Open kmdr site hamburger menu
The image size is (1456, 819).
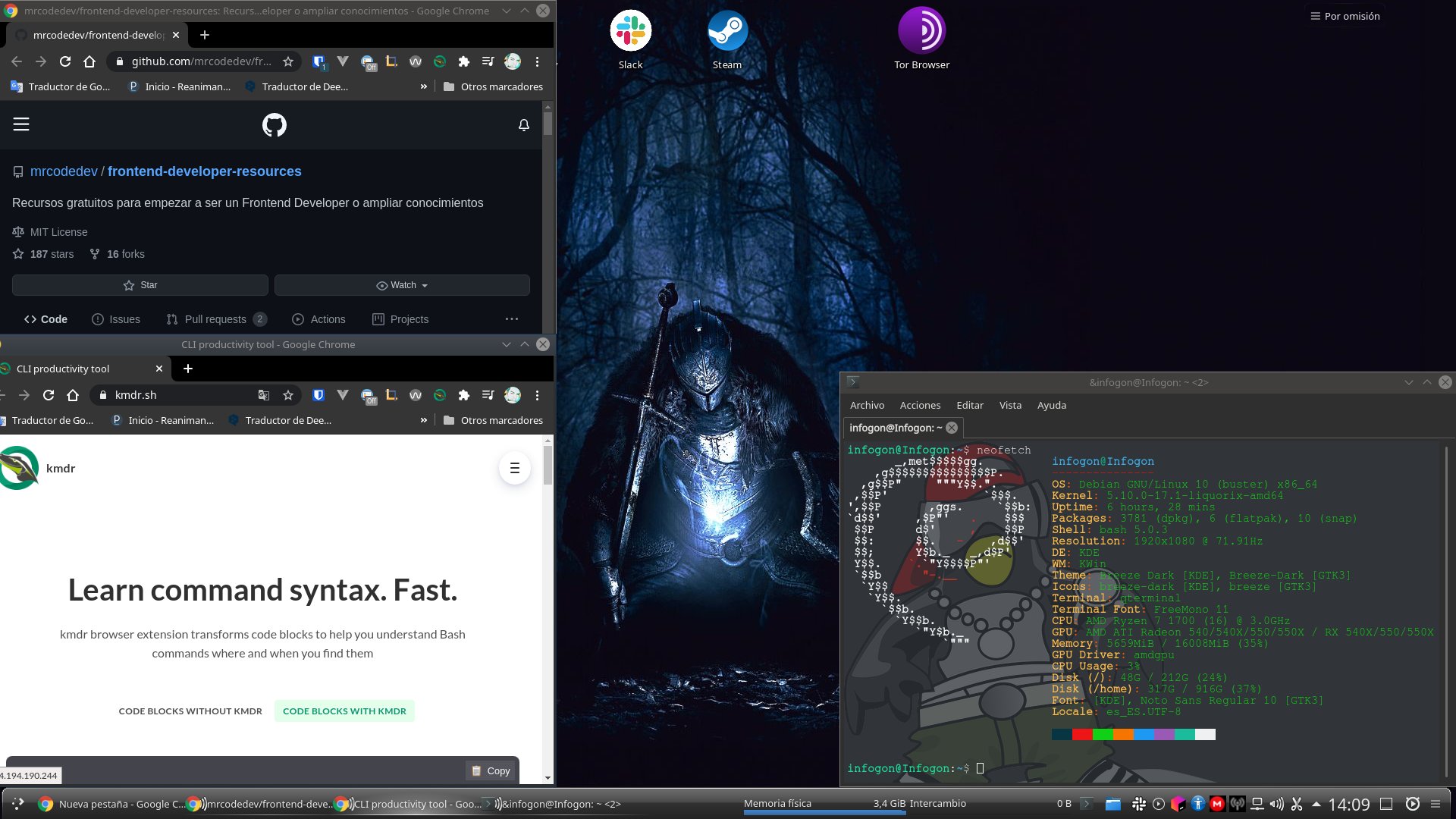tap(514, 469)
